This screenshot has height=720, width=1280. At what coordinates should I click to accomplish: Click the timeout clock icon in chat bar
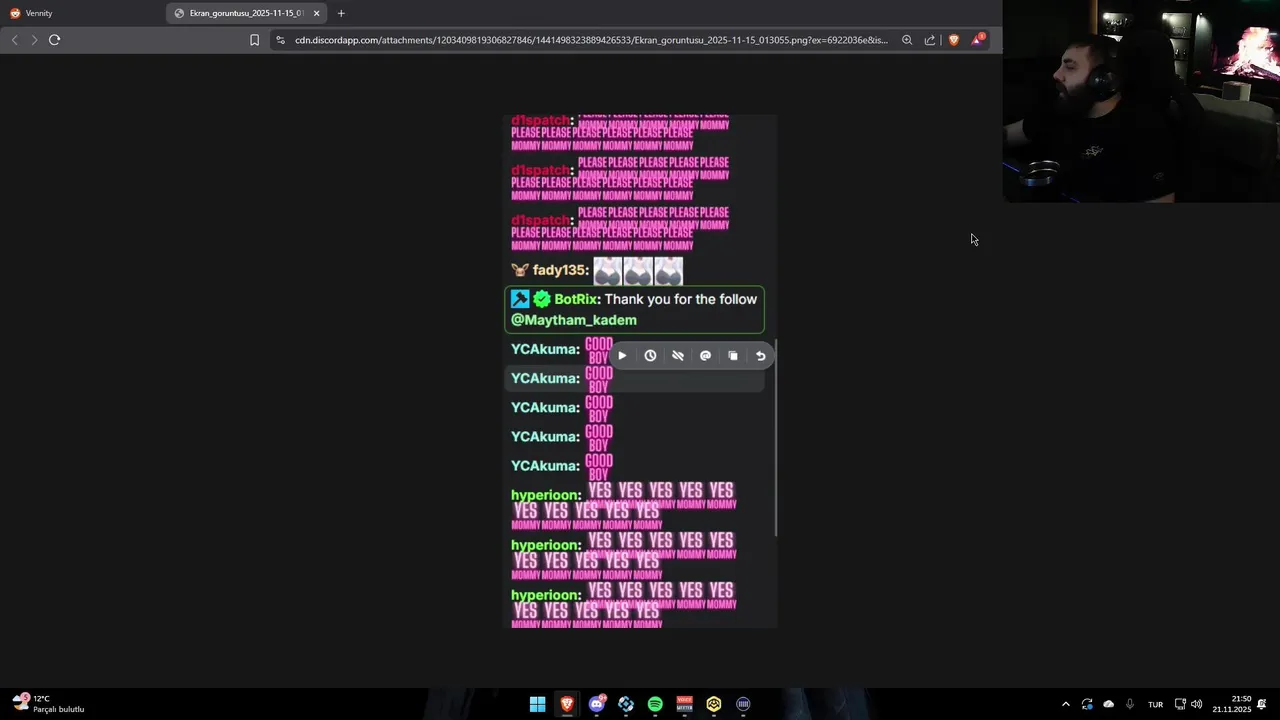click(650, 356)
